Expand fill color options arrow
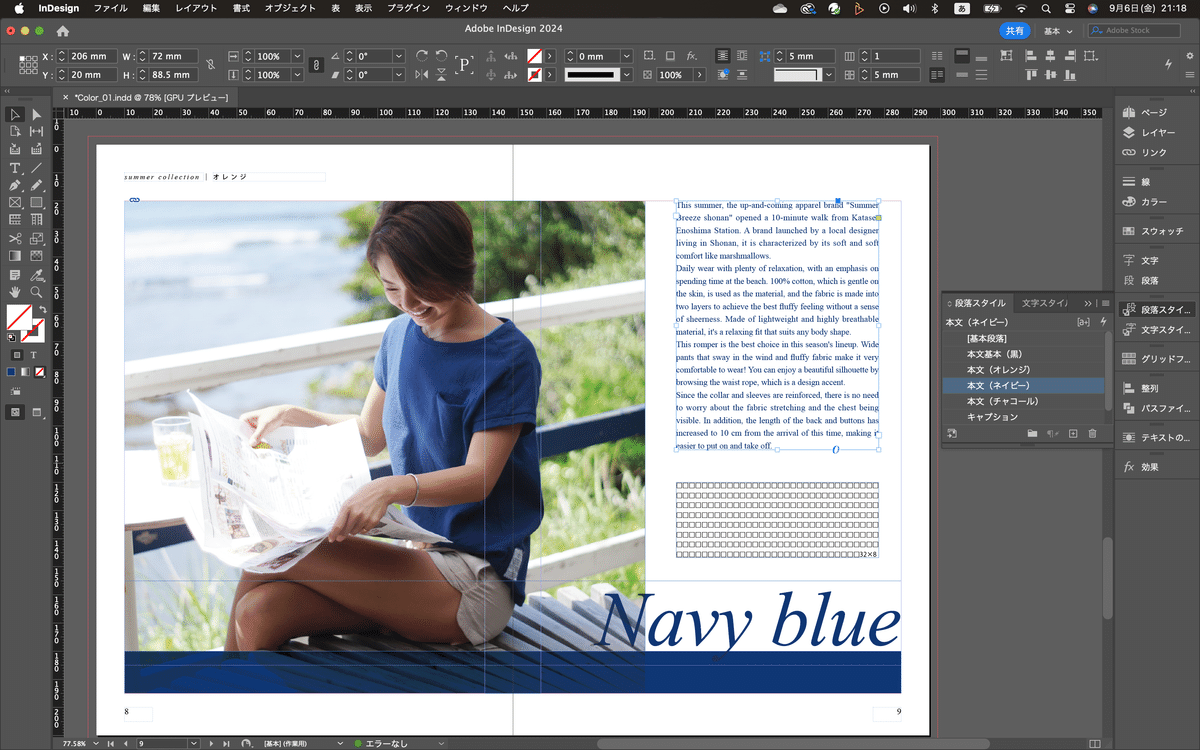The image size is (1200, 750). (x=551, y=57)
